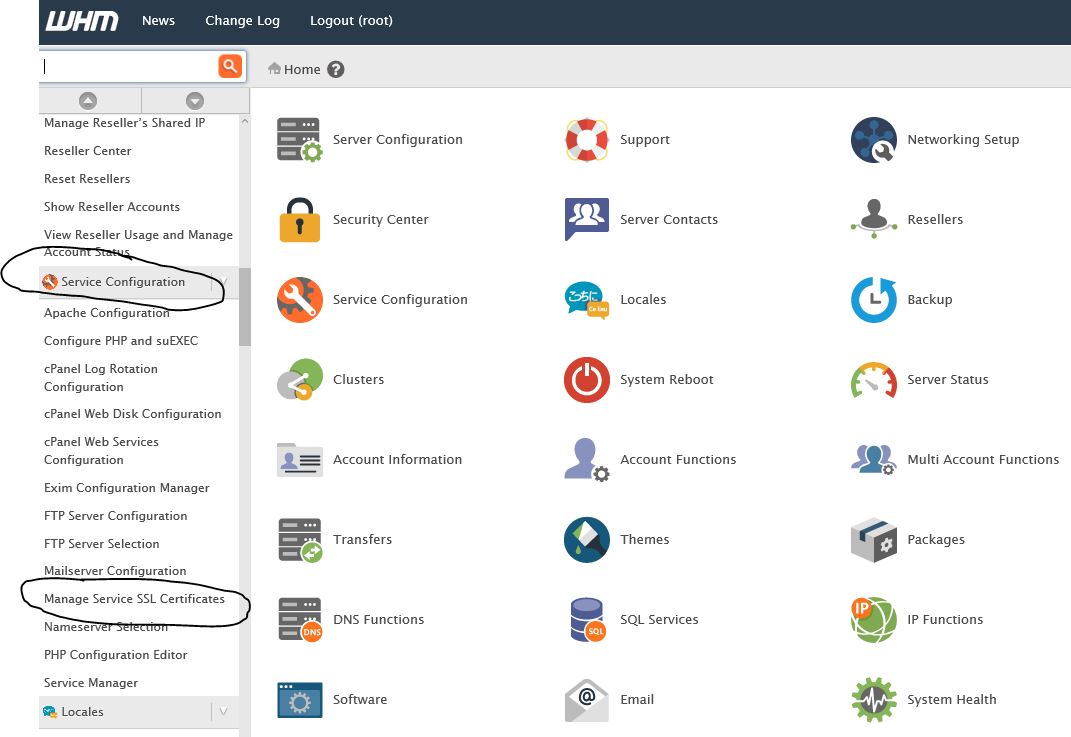Click the System Reboot power icon
Screen dimensions: 1071x737
[586, 380]
